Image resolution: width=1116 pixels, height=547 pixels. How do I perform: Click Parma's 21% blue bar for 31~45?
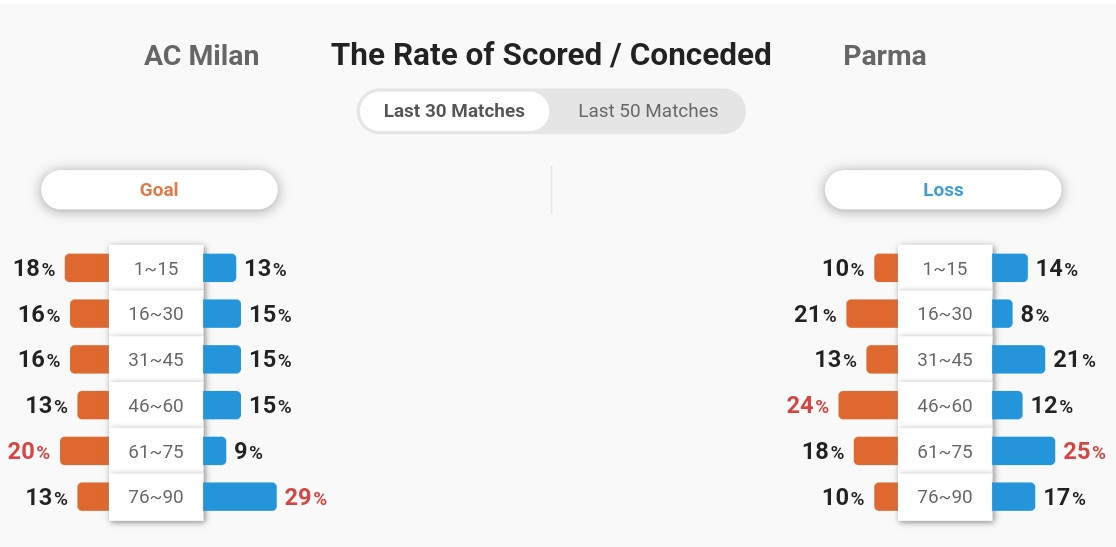coord(1018,359)
